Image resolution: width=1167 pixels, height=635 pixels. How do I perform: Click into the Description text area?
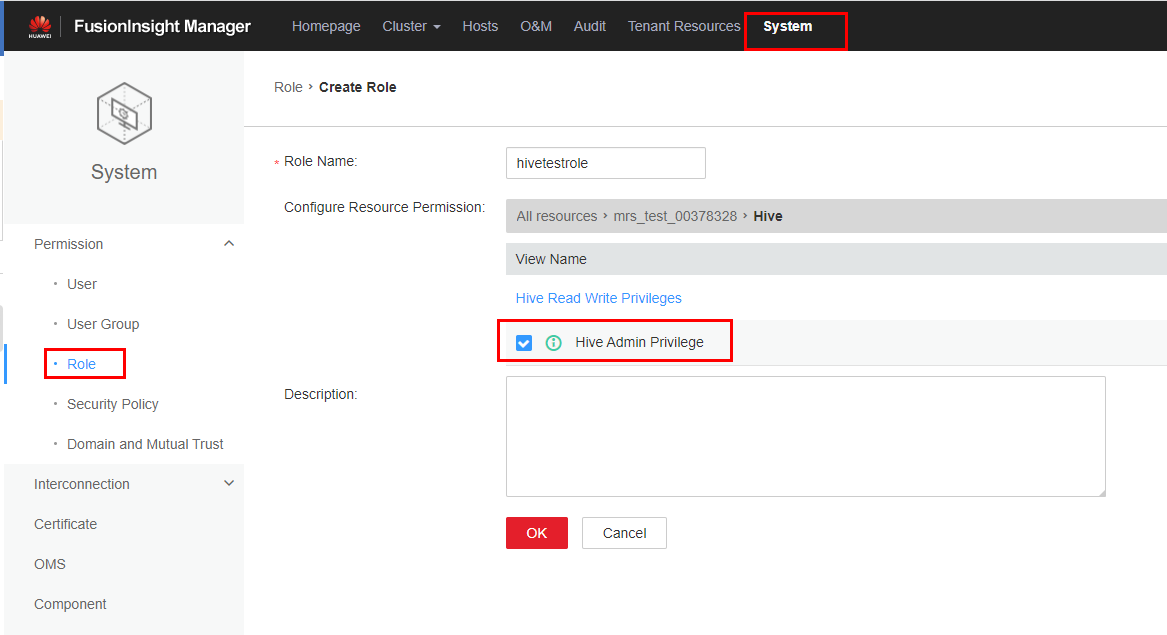pyautogui.click(x=805, y=436)
